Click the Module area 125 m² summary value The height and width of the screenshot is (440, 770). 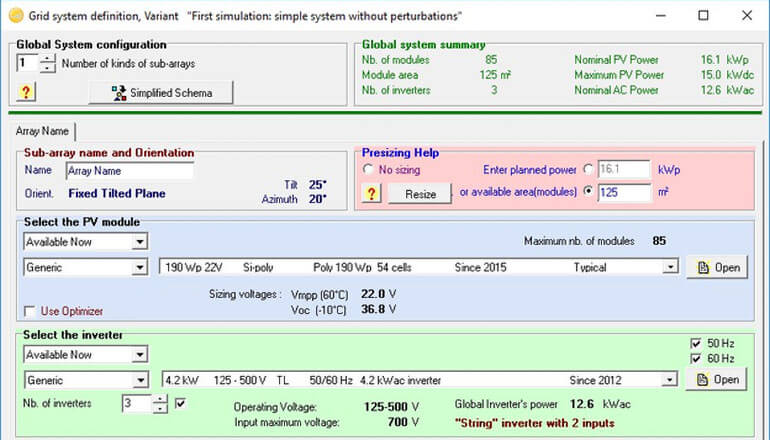(495, 75)
